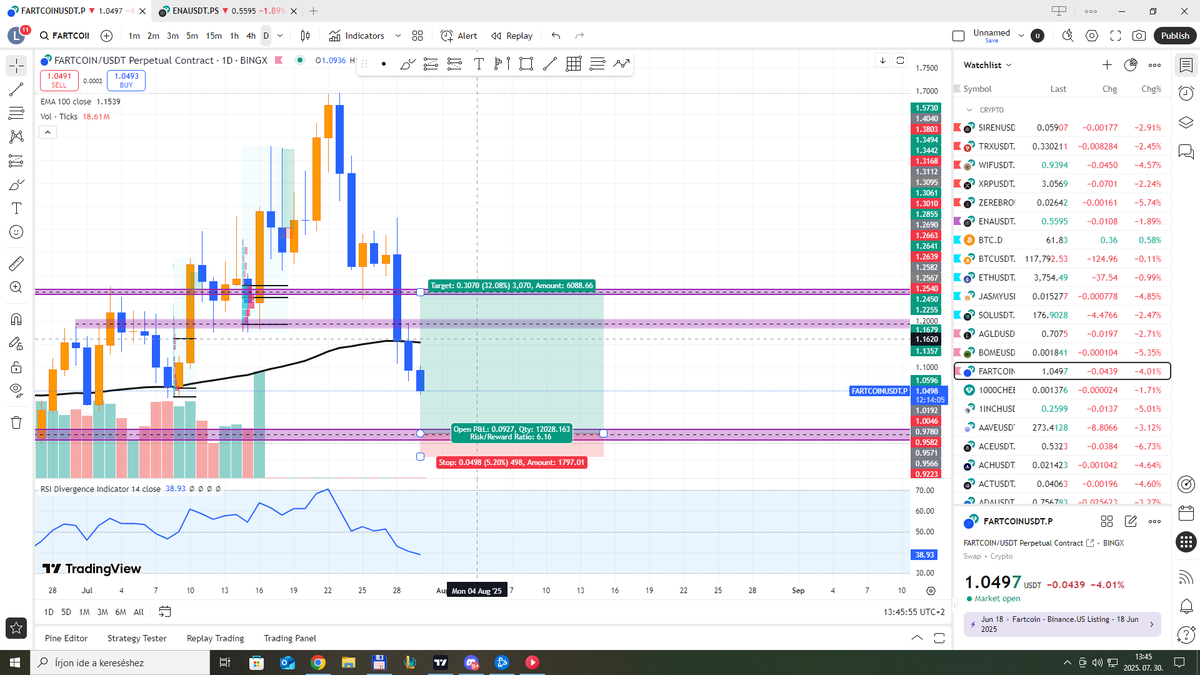Image resolution: width=1200 pixels, height=675 pixels.
Task: Click the compare or add symbol plus icon
Action: tap(106, 36)
